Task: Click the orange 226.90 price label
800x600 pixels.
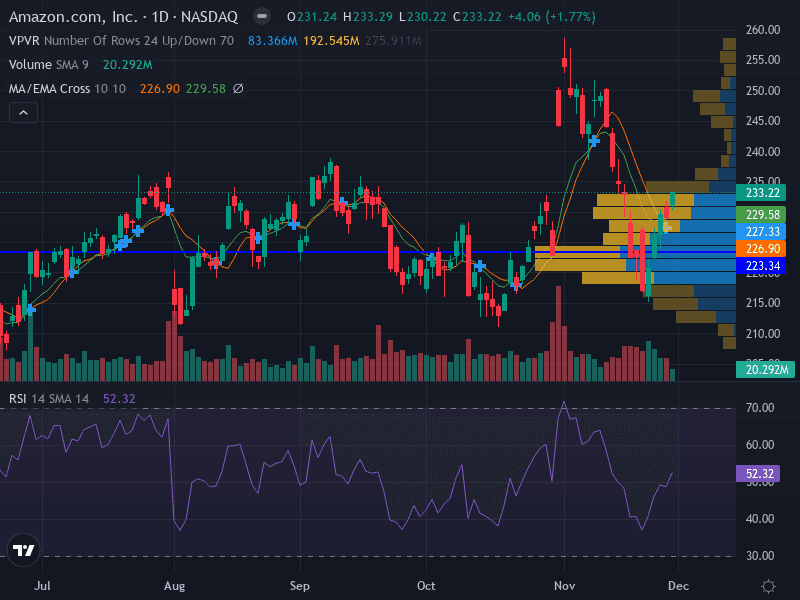Action: tap(762, 248)
